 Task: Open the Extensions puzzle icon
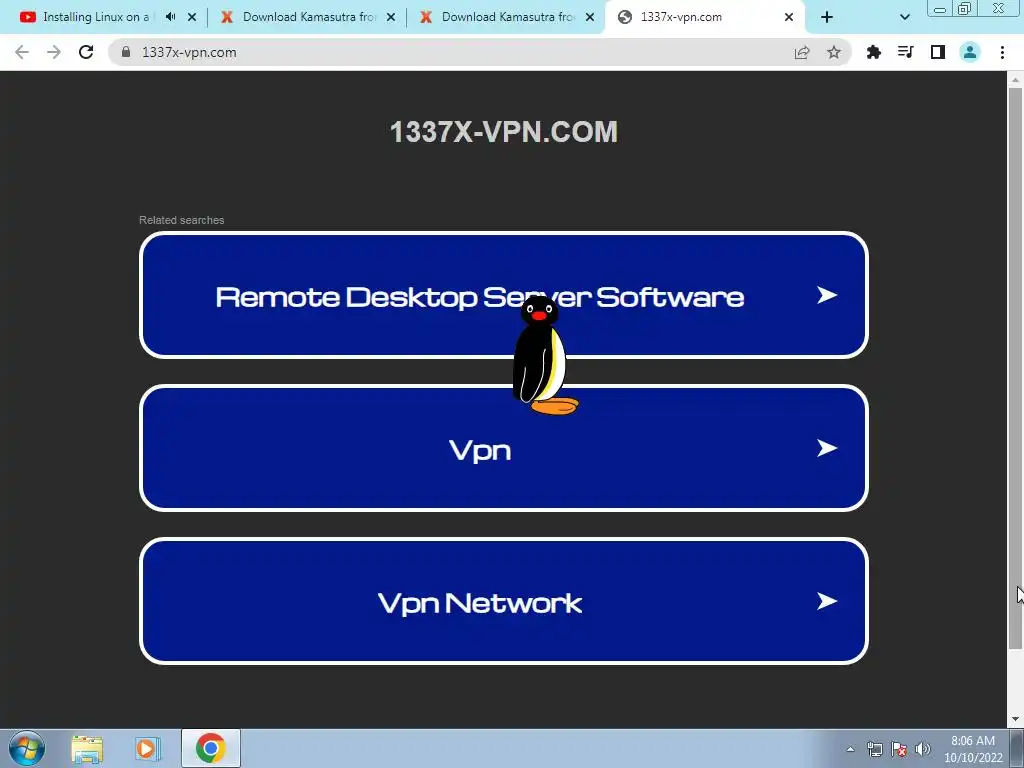(874, 52)
